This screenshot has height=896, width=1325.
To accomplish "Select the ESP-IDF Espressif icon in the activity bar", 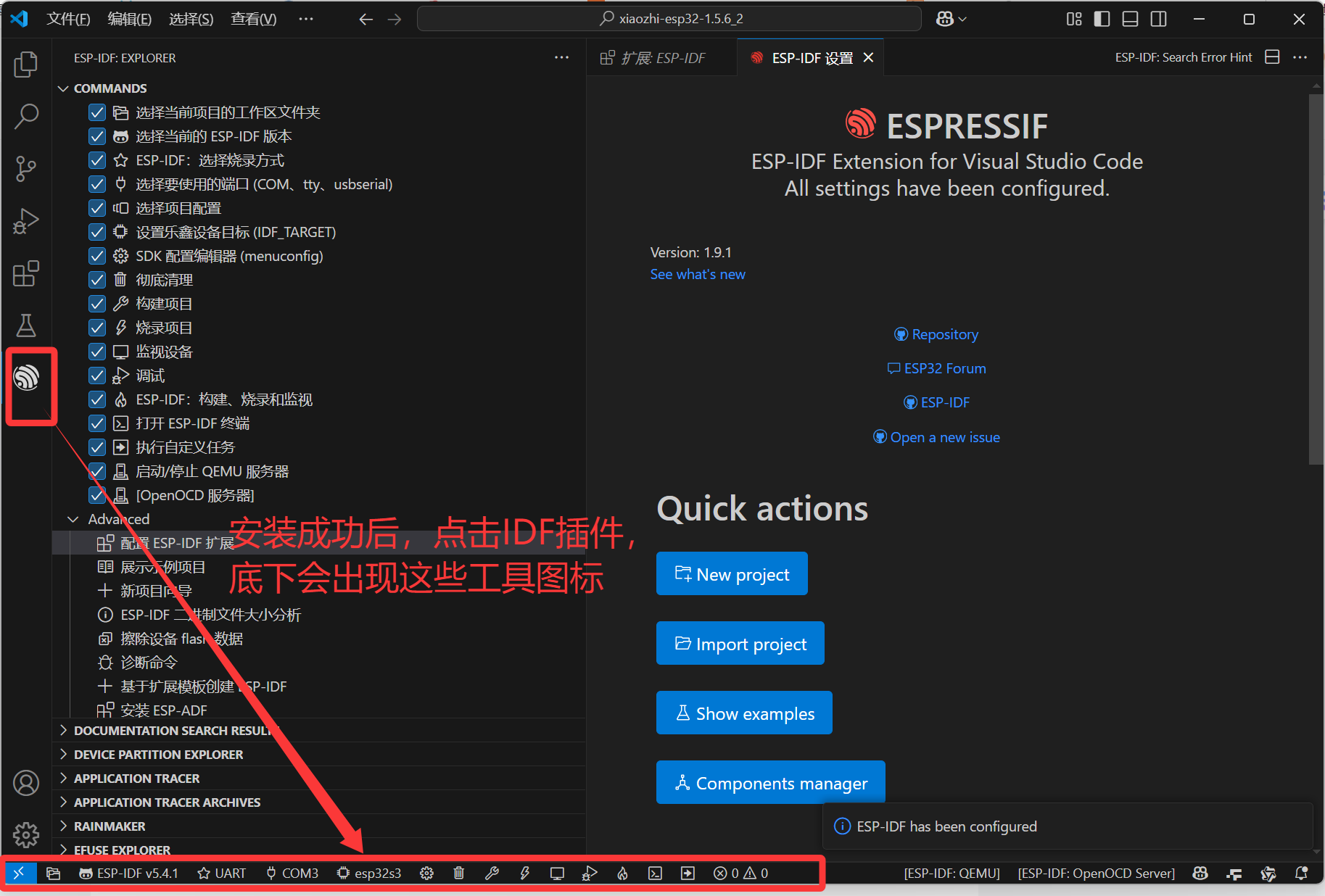I will click(x=26, y=378).
